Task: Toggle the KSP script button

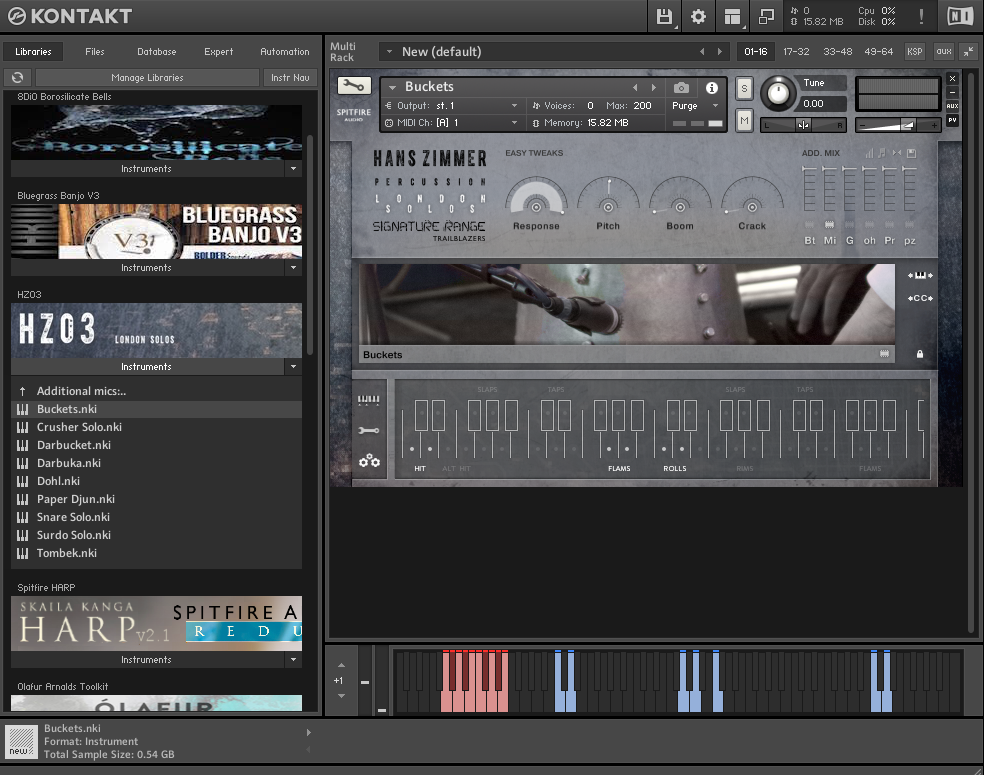Action: 914,51
